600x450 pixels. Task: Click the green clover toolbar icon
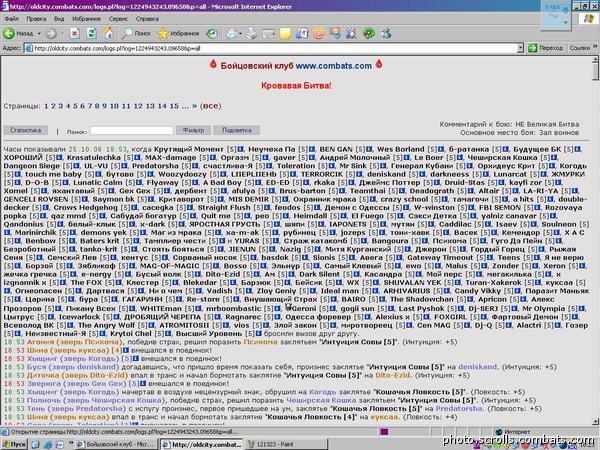[368, 34]
